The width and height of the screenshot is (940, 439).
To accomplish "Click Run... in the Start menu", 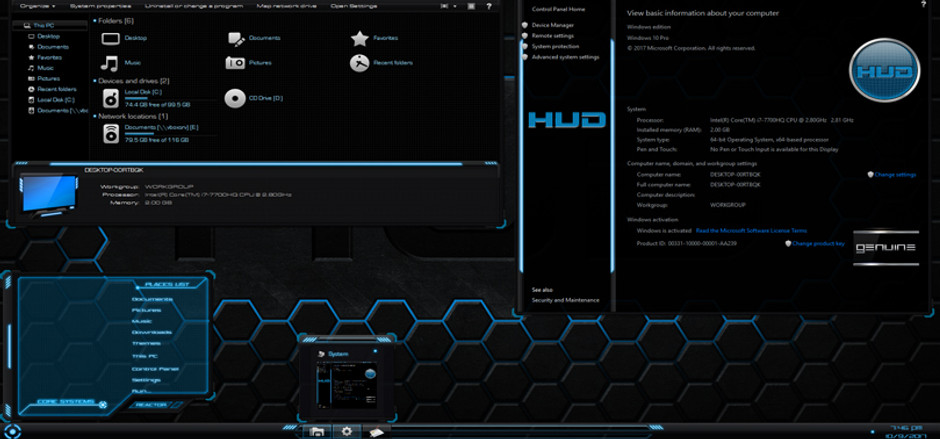I will click(x=141, y=391).
